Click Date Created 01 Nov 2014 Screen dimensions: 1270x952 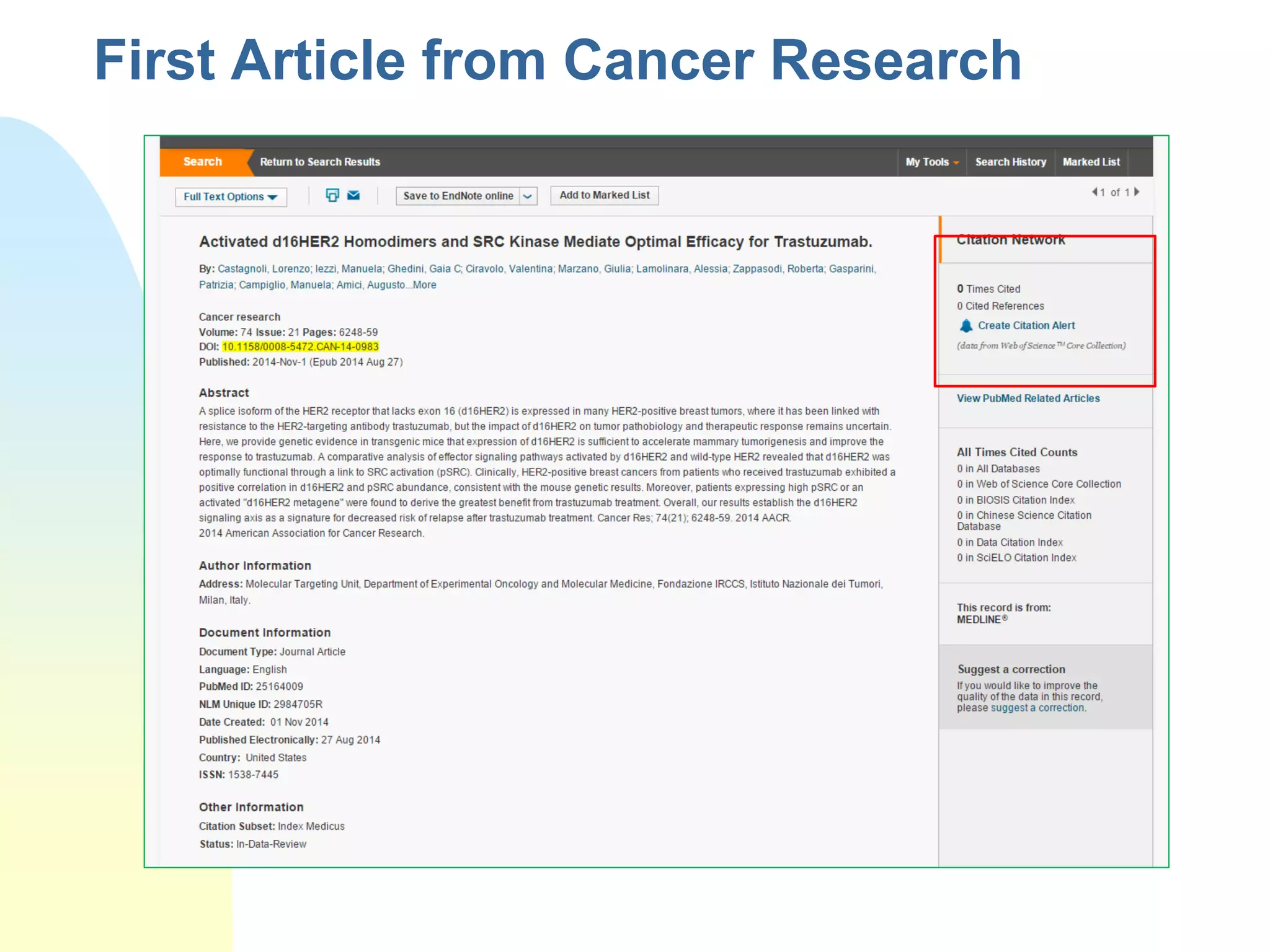[264, 722]
